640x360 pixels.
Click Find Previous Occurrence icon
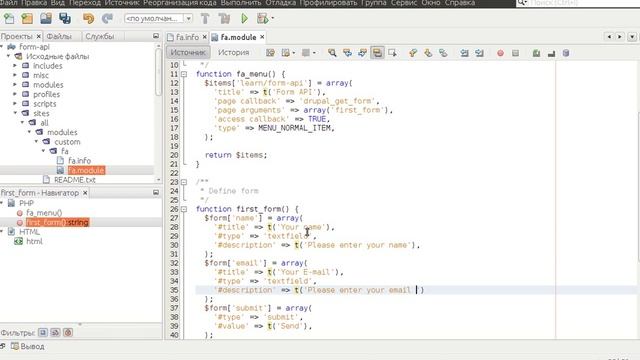click(x=347, y=53)
